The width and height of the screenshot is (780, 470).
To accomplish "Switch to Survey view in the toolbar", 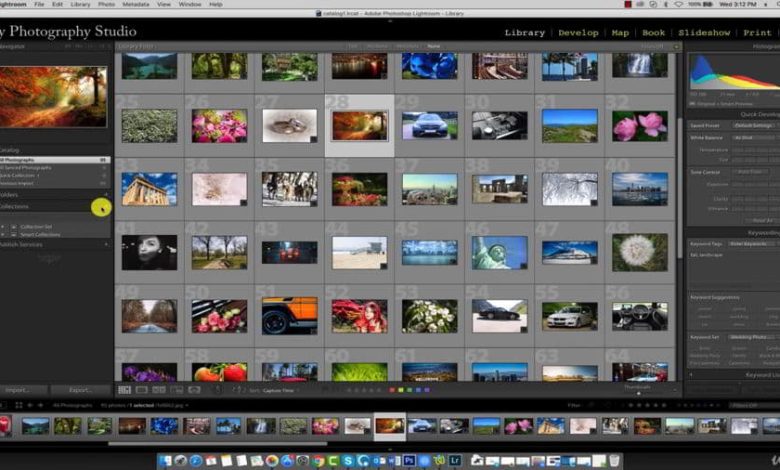I will point(177,390).
